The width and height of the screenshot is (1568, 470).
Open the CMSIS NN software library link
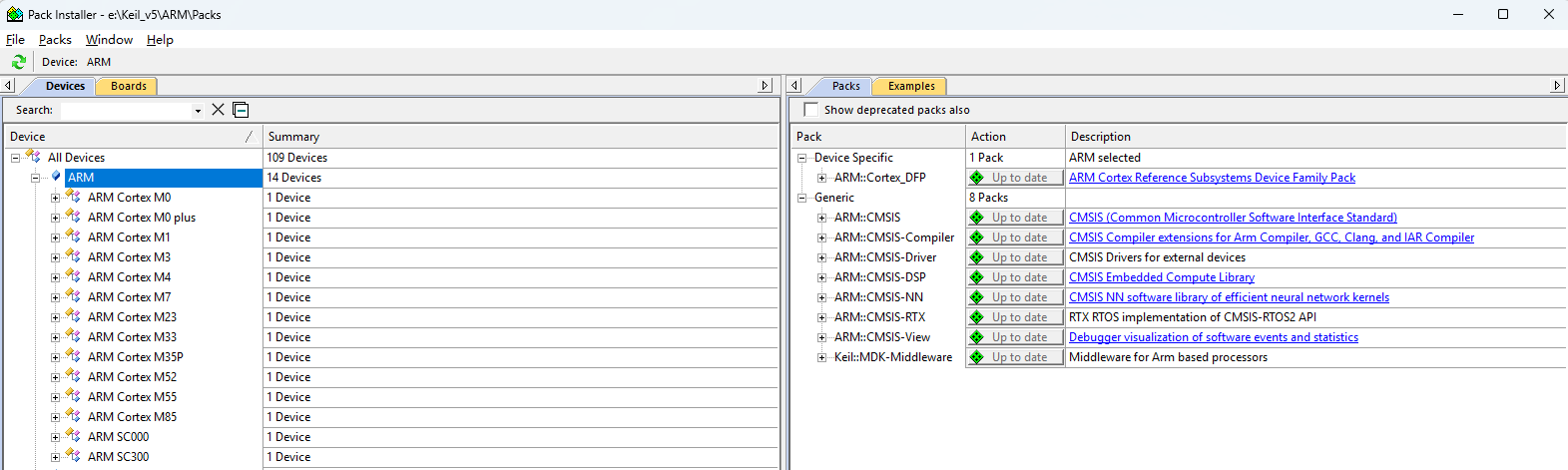click(1229, 297)
